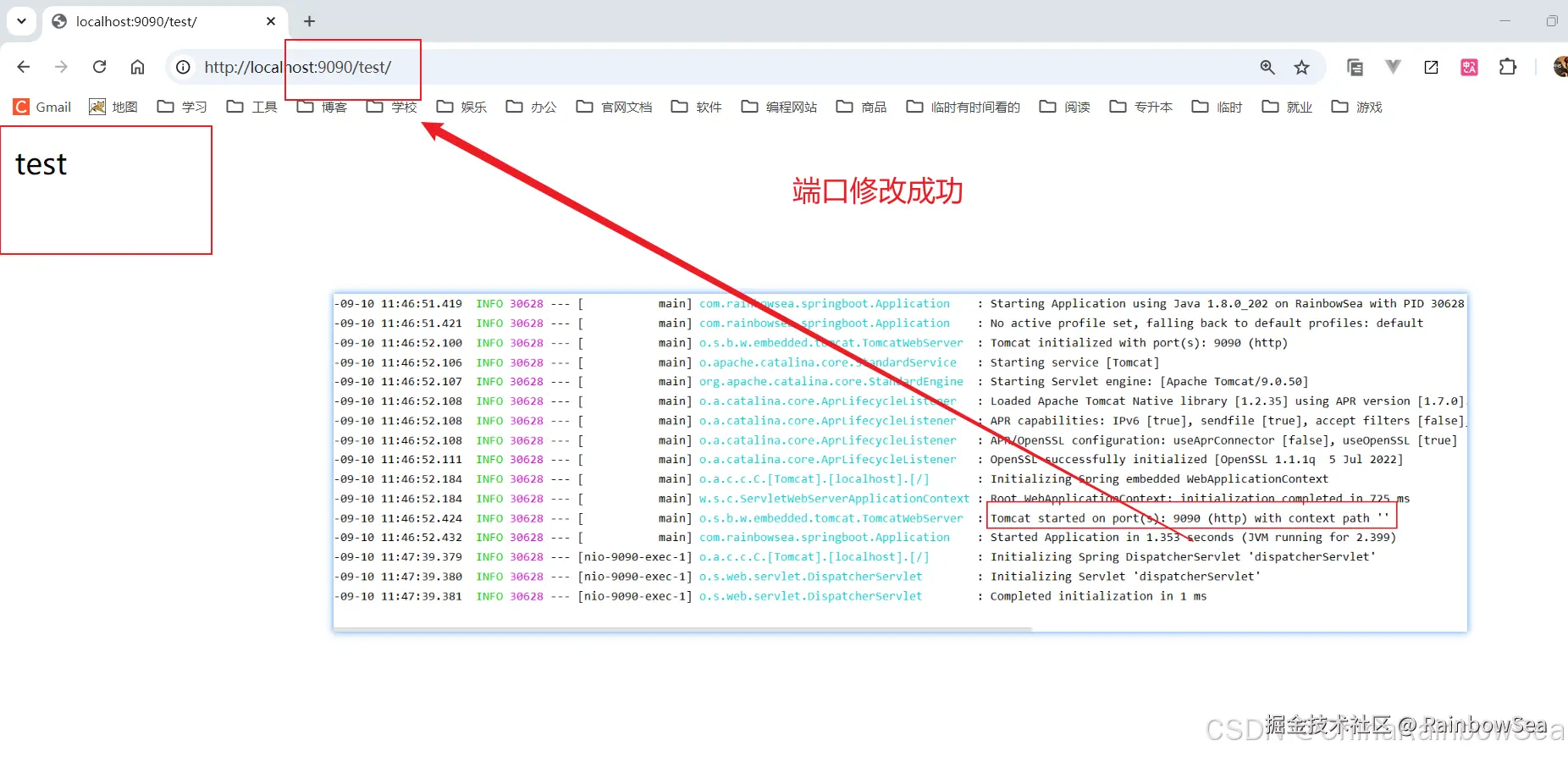Open the 就业 bookmark folder
This screenshot has height=757, width=1568.
coord(1287,107)
